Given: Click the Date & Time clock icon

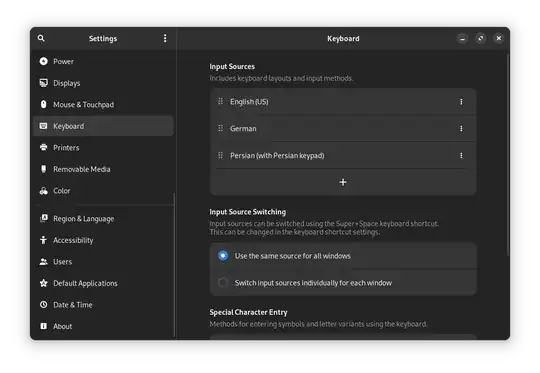Looking at the screenshot, I should click(x=43, y=304).
